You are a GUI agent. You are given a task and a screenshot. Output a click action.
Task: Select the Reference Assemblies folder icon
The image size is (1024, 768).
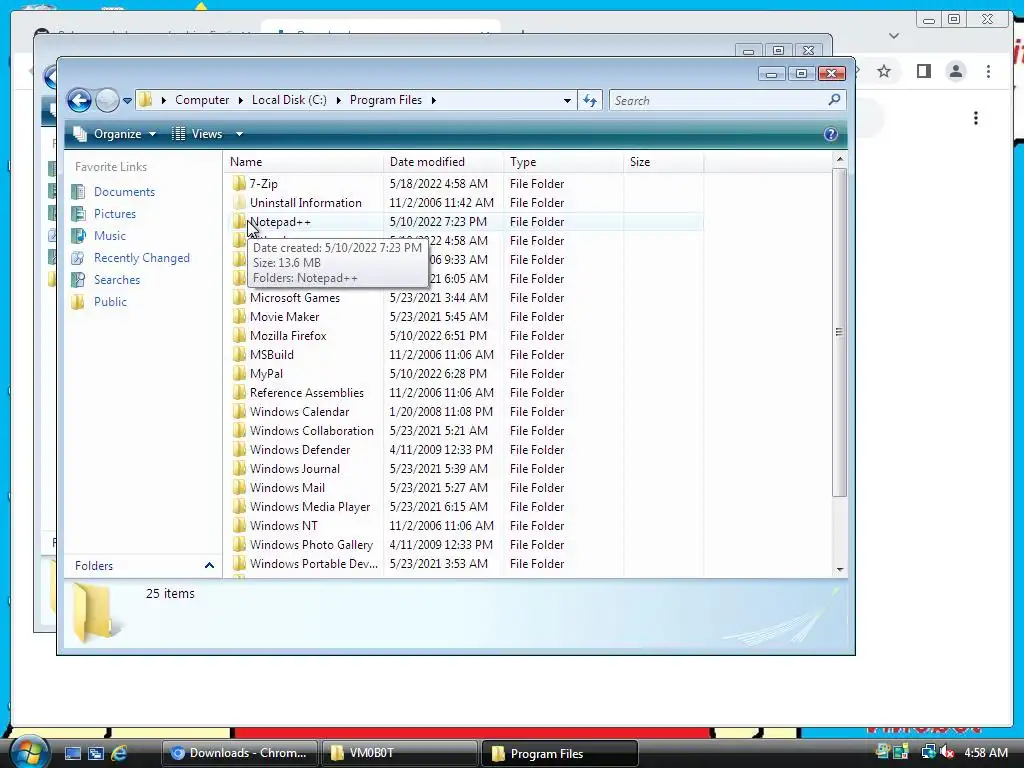point(239,392)
